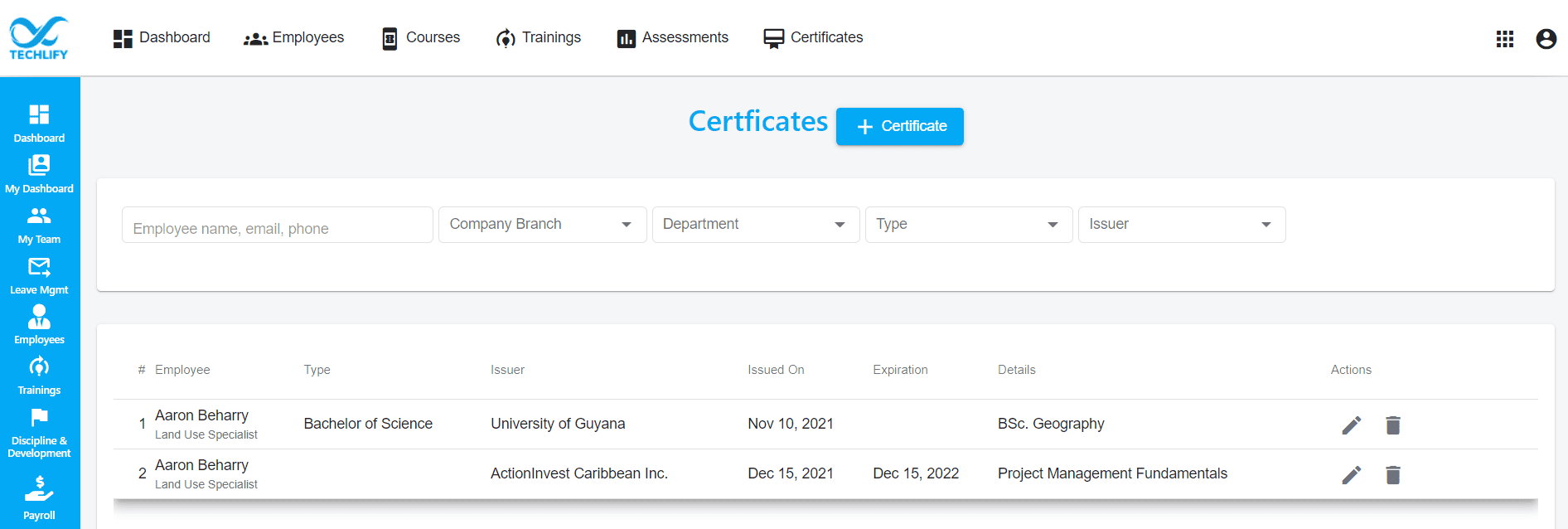
Task: Open the apps grid menu icon
Action: coord(1505,39)
